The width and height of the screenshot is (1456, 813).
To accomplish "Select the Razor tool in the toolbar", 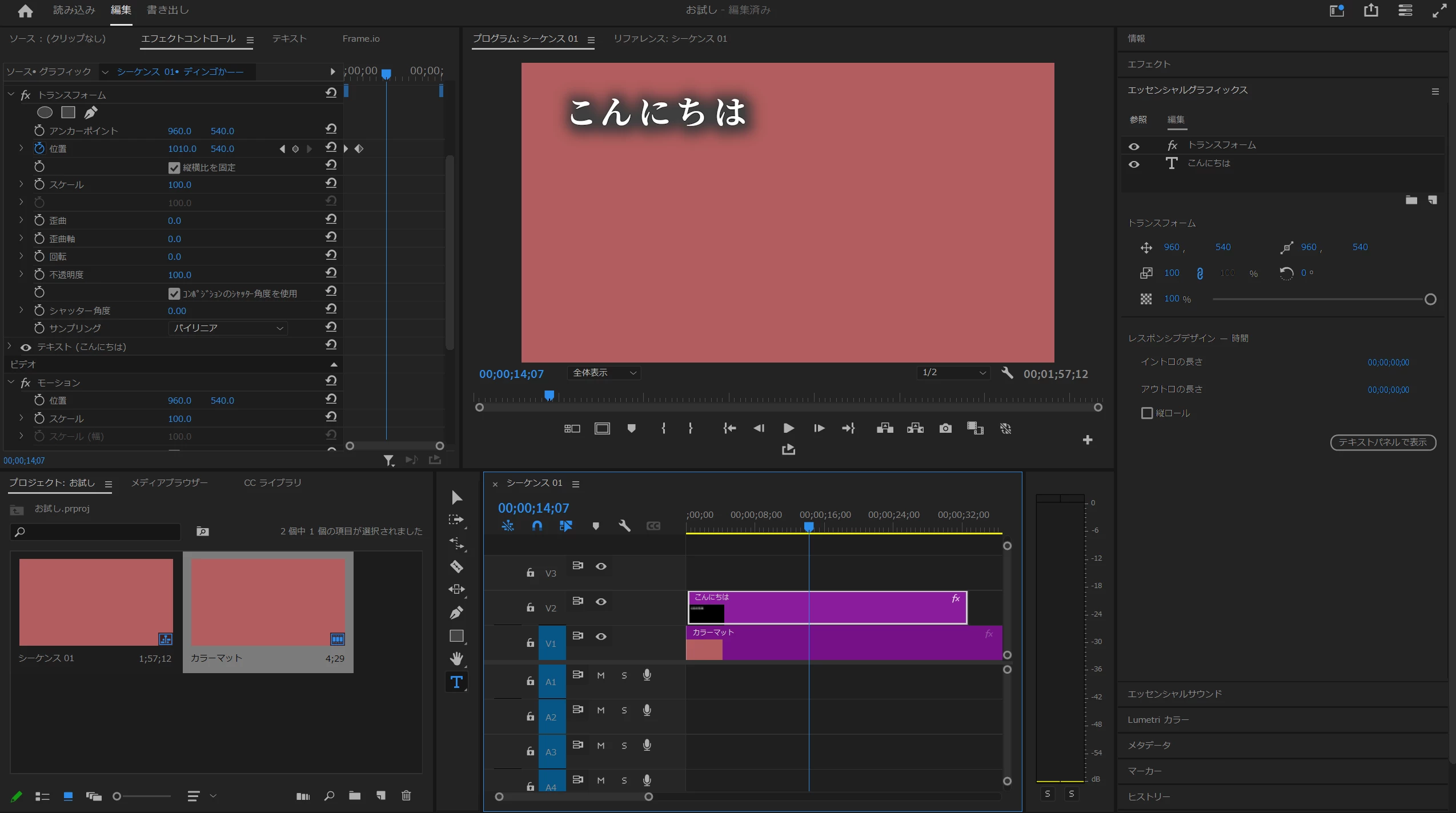I will tap(456, 566).
